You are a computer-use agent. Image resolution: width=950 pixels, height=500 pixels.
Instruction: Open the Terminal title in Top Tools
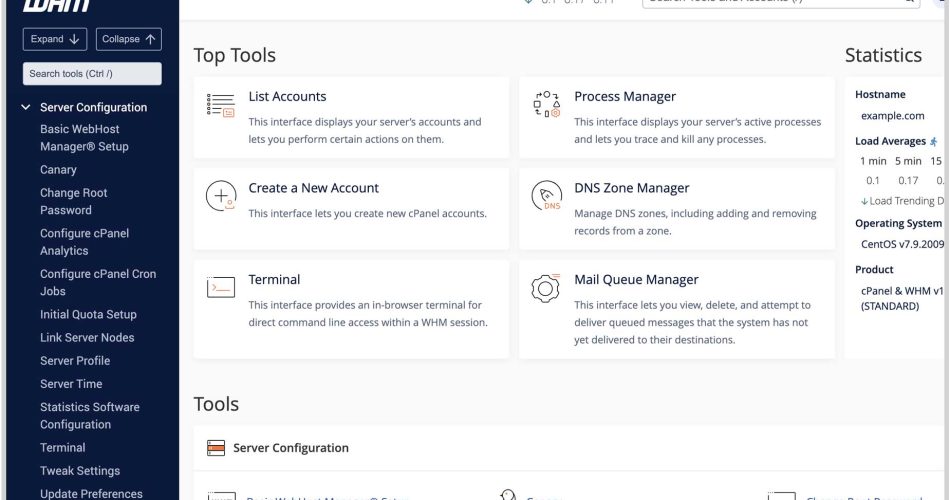(x=274, y=279)
